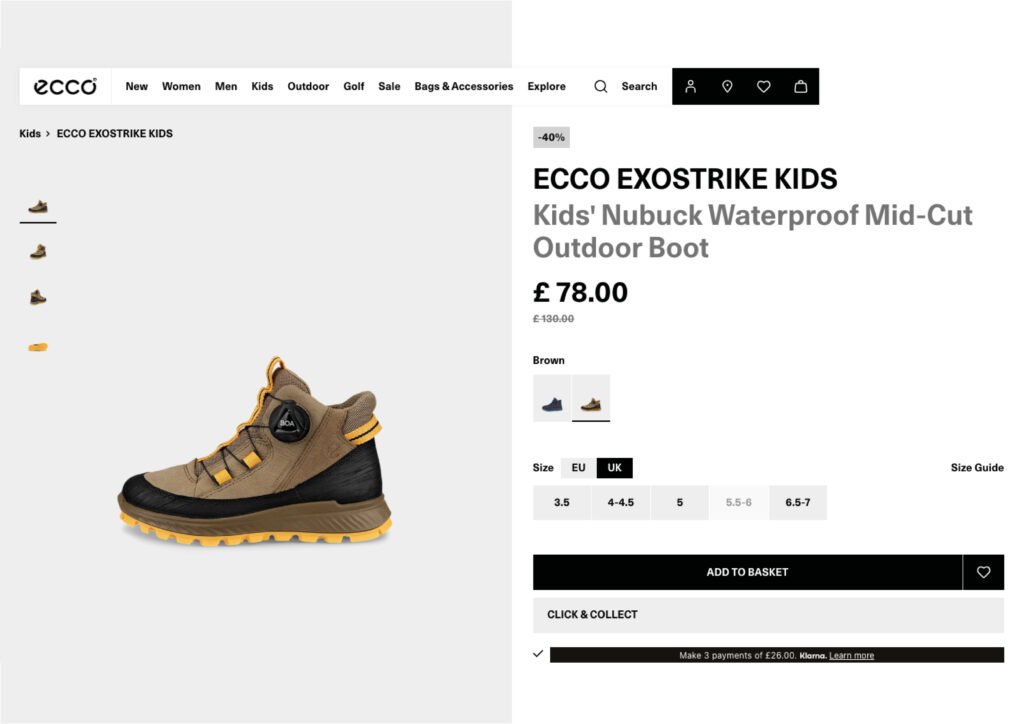Switch size units to UK
This screenshot has width=1024, height=724.
[615, 467]
